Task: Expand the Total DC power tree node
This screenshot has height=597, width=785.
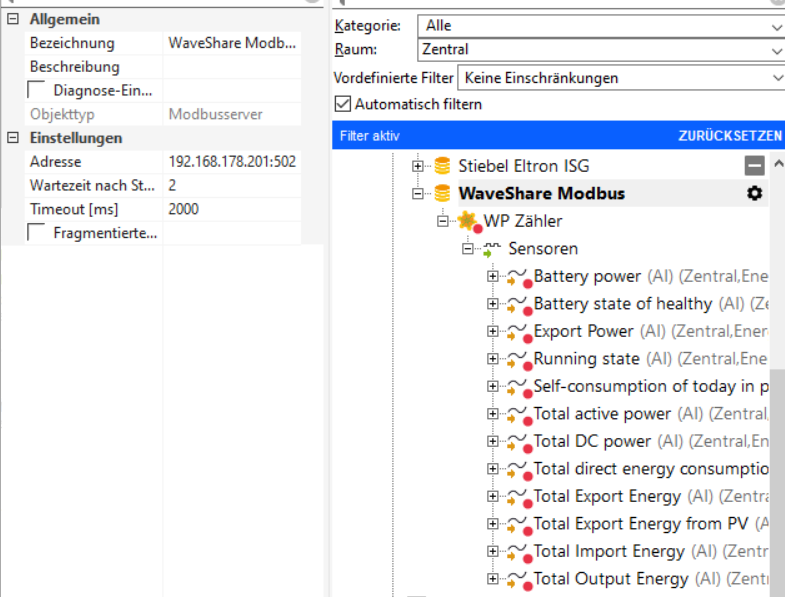Action: tap(492, 441)
